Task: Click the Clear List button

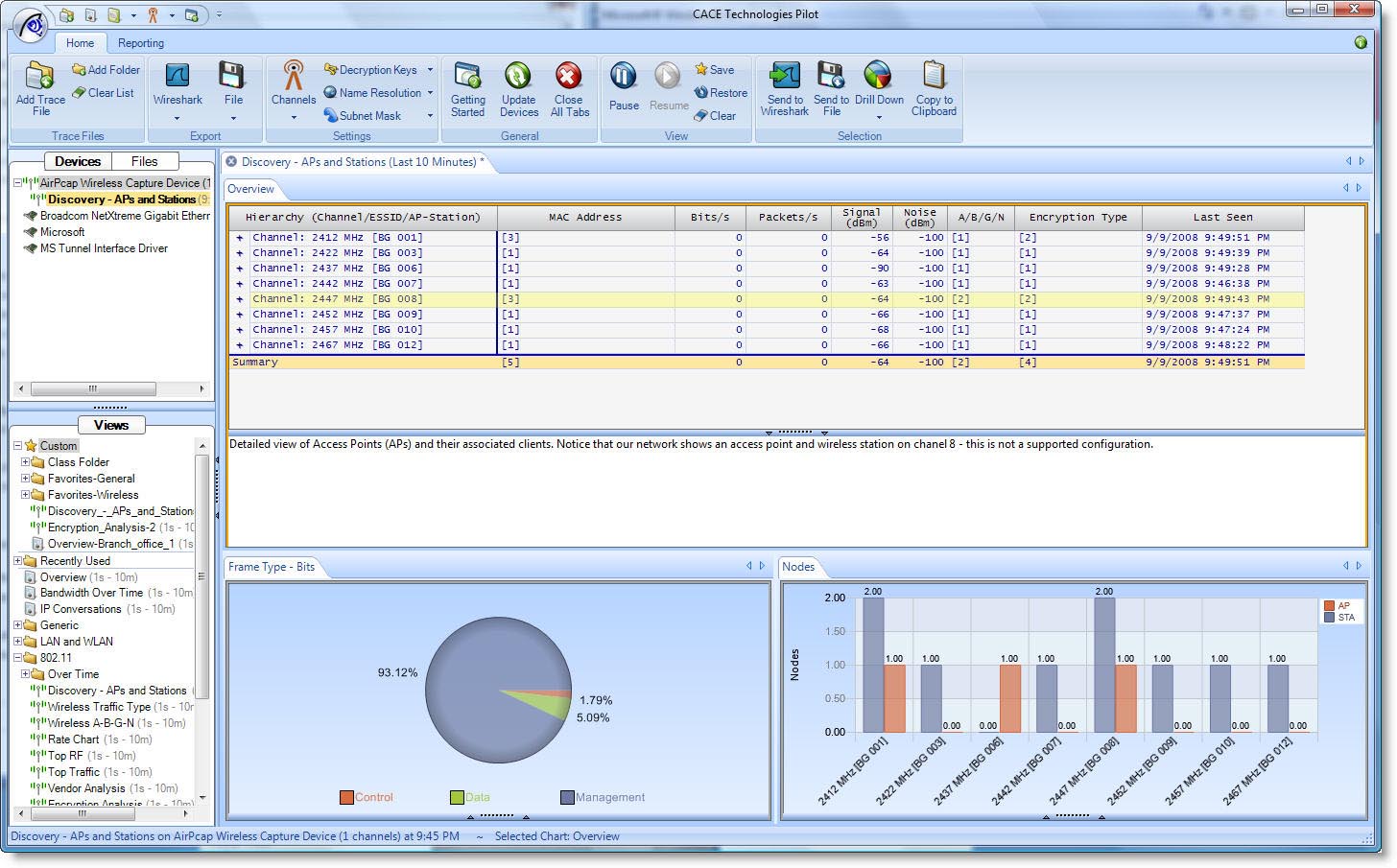Action: pyautogui.click(x=104, y=93)
